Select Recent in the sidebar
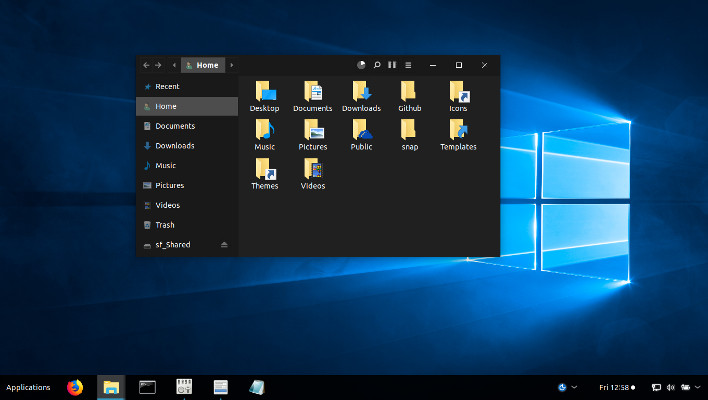Viewport: 708px width, 400px height. (x=187, y=86)
